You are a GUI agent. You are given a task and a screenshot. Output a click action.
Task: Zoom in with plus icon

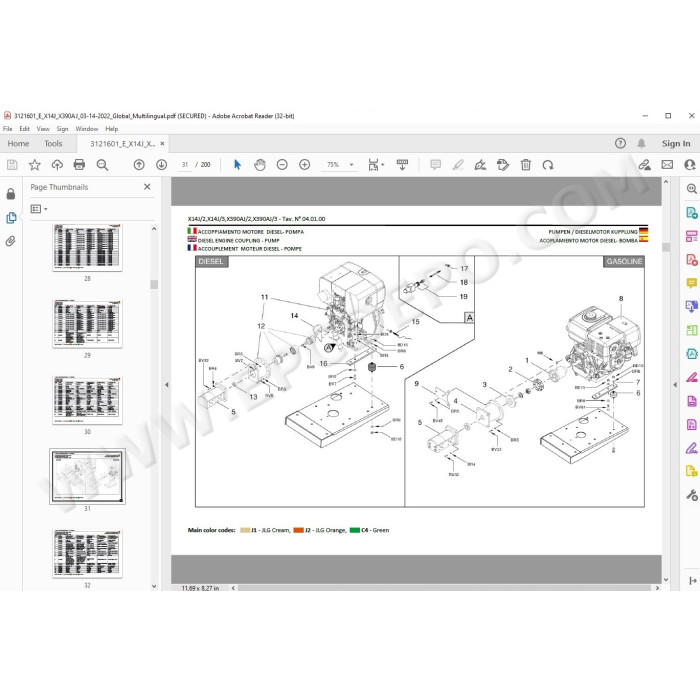click(x=304, y=165)
